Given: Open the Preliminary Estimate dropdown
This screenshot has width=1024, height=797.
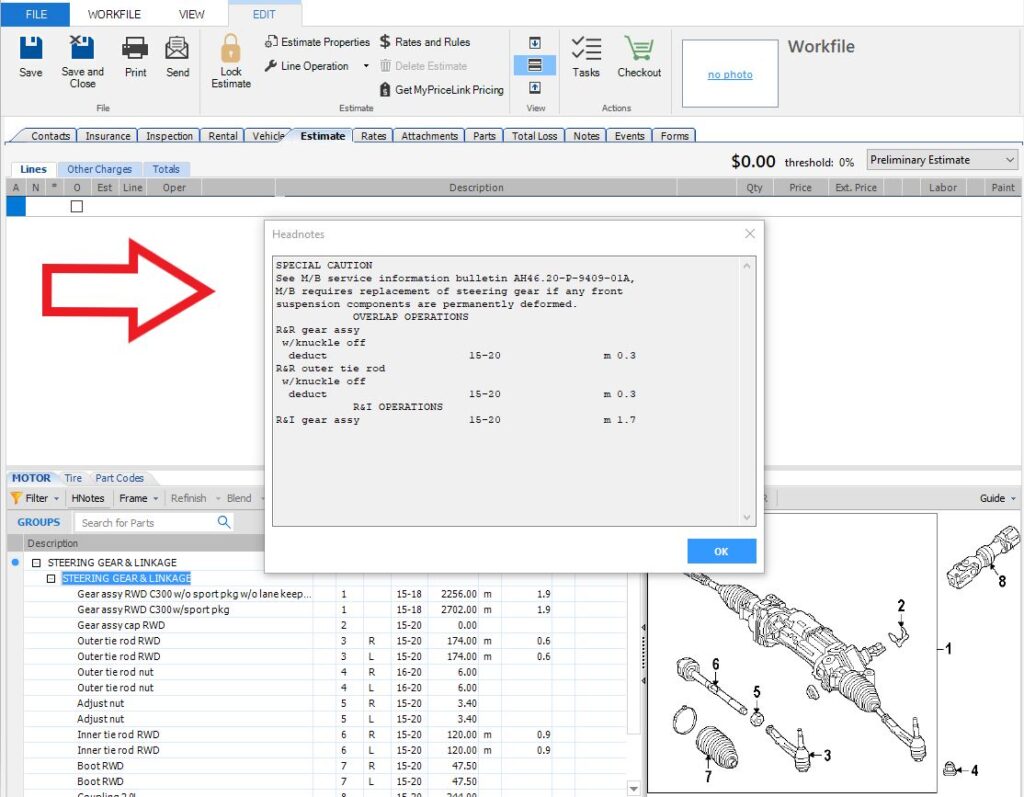Looking at the screenshot, I should [942, 160].
